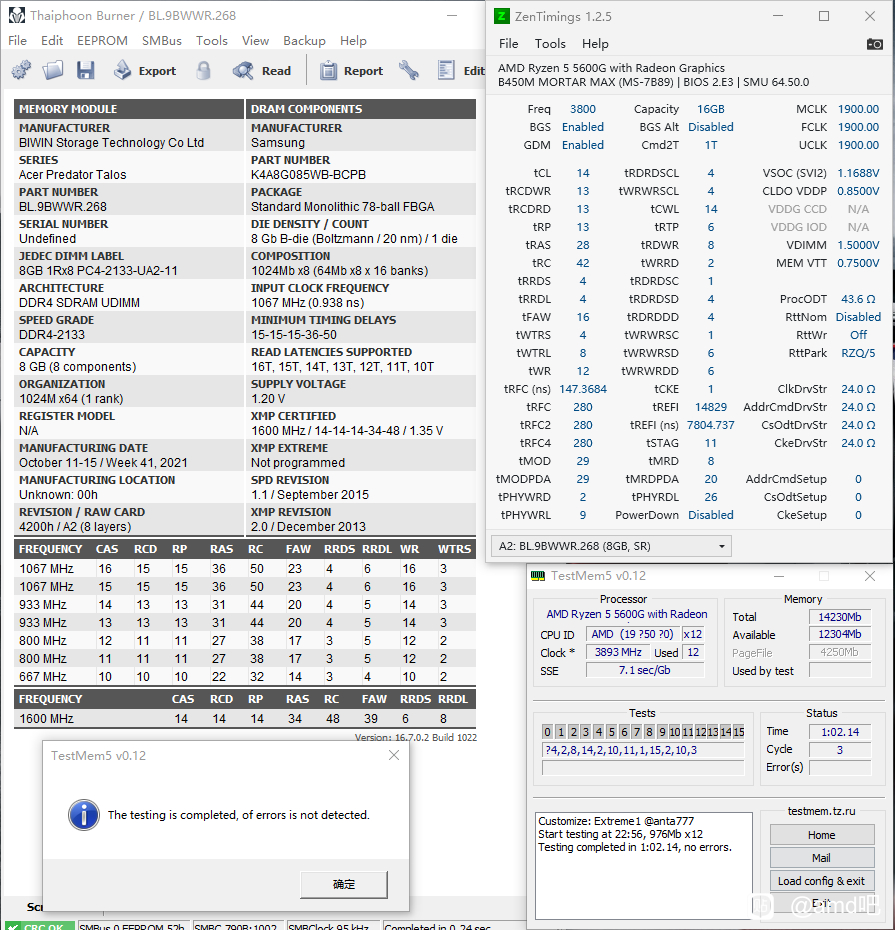This screenshot has height=930, width=895.
Task: Click manufacturer BIWIN Storage Technology Co Ltd
Action: click(112, 143)
